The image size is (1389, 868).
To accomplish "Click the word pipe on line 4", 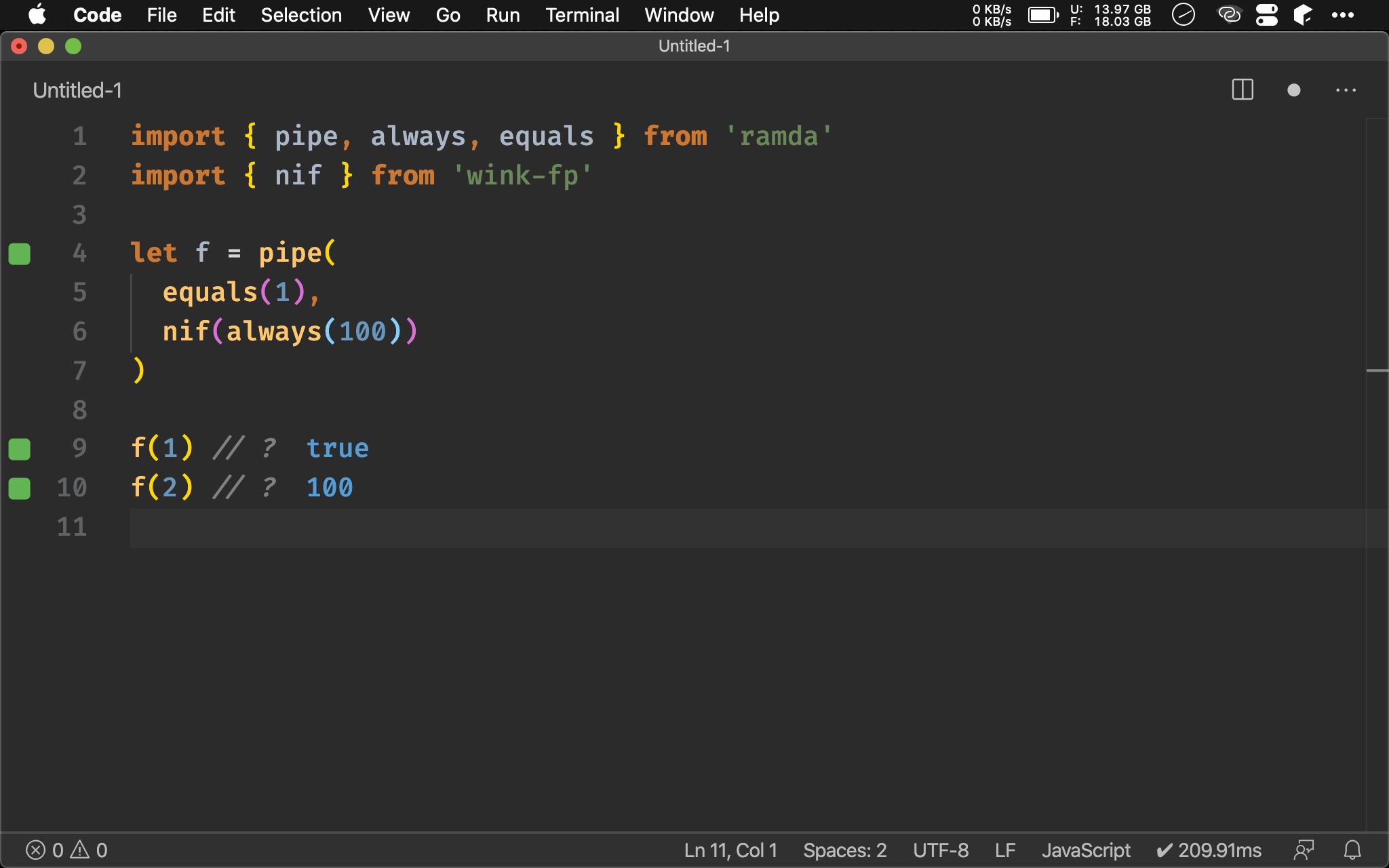I will (x=290, y=254).
